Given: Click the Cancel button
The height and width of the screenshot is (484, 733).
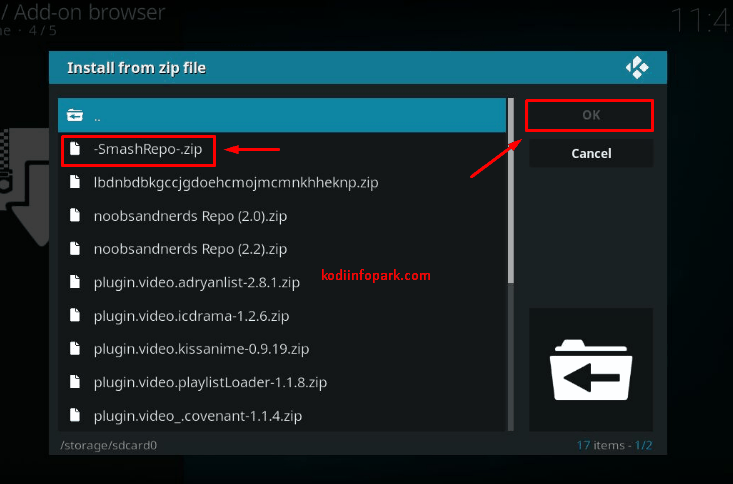Looking at the screenshot, I should [591, 153].
